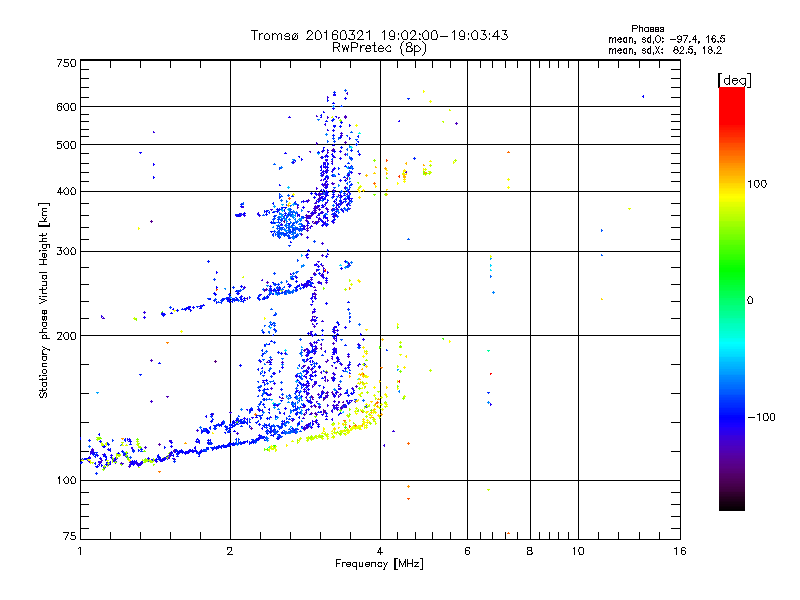
Task: Click the y-axis tick label '750'
Action: coord(66,63)
